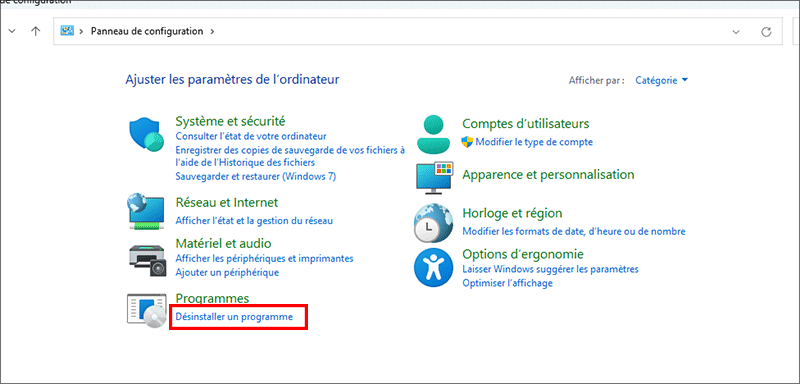Screen dimensions: 800x384
Task: Open Options d'ergonomie category
Action: pyautogui.click(x=522, y=253)
